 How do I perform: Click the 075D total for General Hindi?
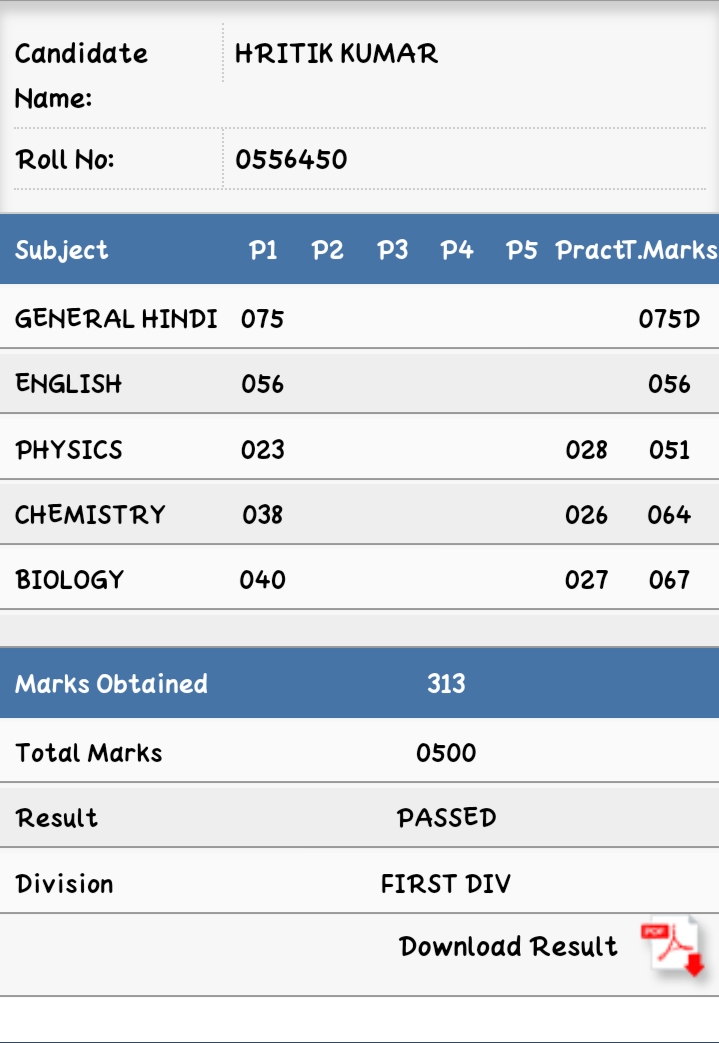click(669, 319)
